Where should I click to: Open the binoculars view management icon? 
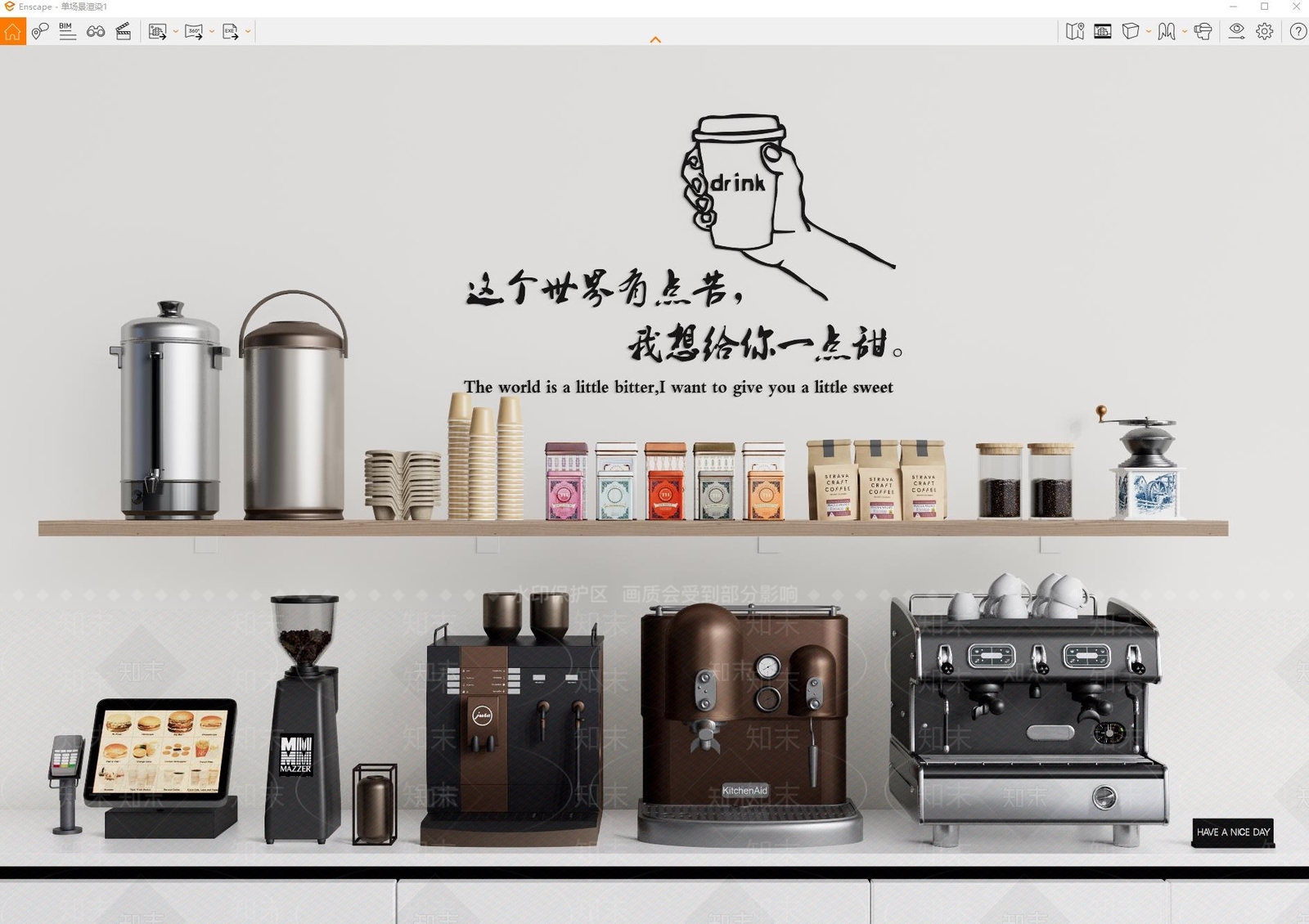point(96,32)
